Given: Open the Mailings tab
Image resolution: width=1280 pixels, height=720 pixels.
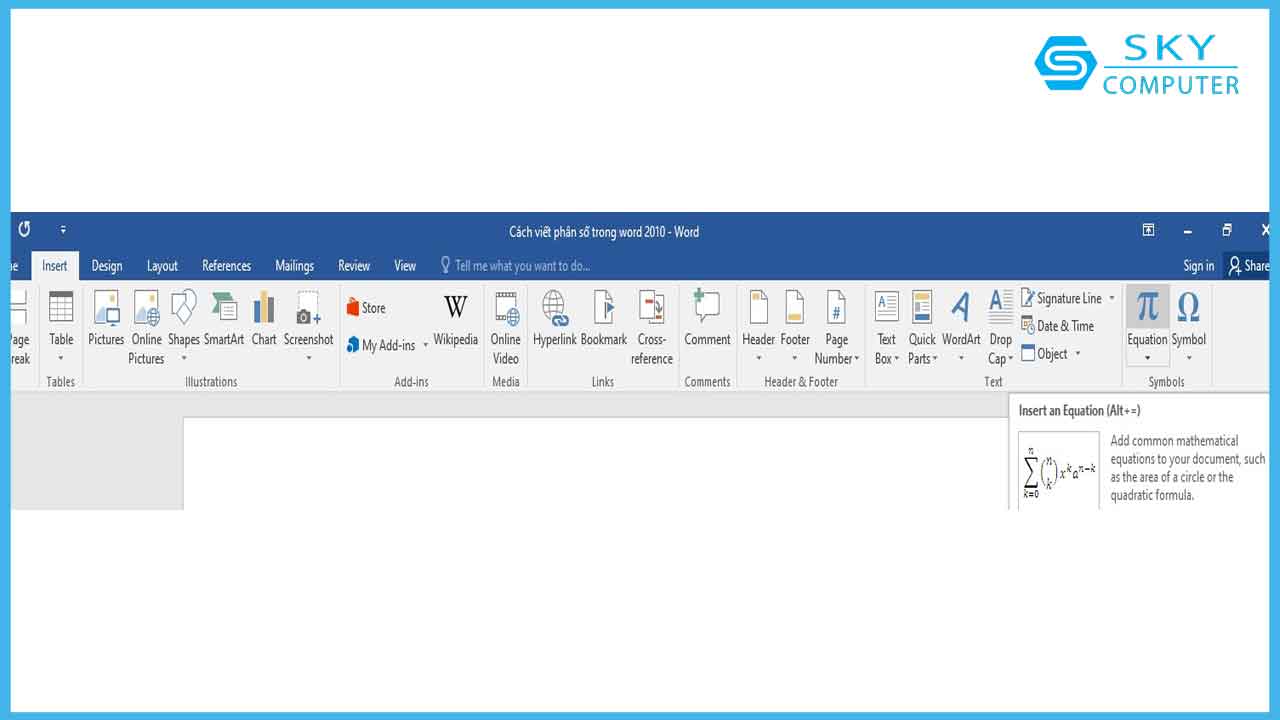Looking at the screenshot, I should click(x=295, y=266).
